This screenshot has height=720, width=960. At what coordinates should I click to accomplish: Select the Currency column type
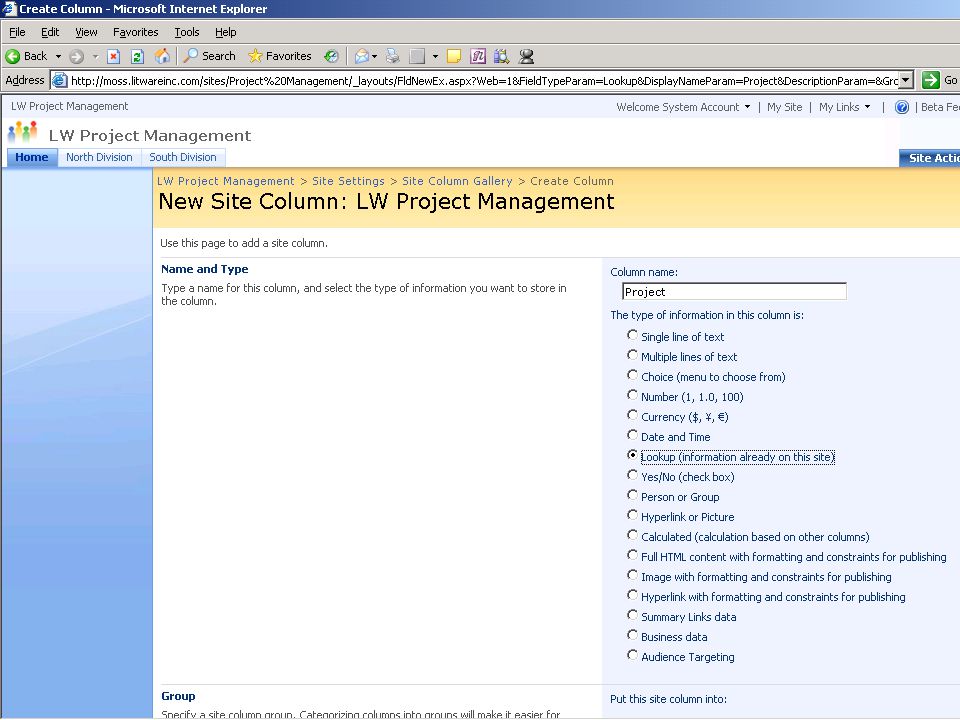click(x=632, y=416)
